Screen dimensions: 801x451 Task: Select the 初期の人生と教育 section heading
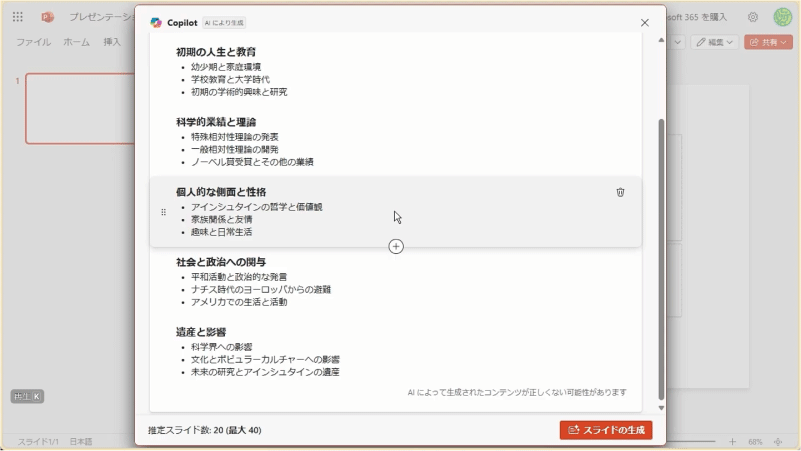[216, 52]
